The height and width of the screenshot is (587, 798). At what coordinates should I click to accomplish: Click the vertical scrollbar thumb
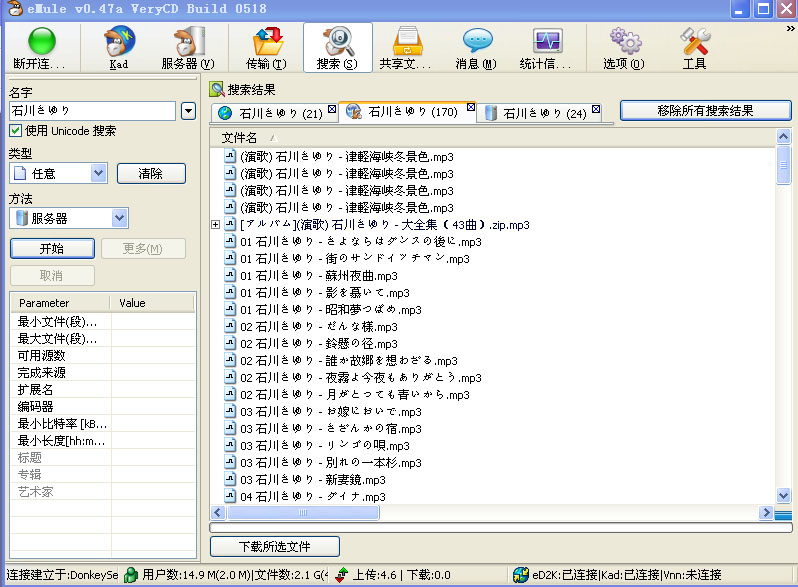[x=783, y=164]
